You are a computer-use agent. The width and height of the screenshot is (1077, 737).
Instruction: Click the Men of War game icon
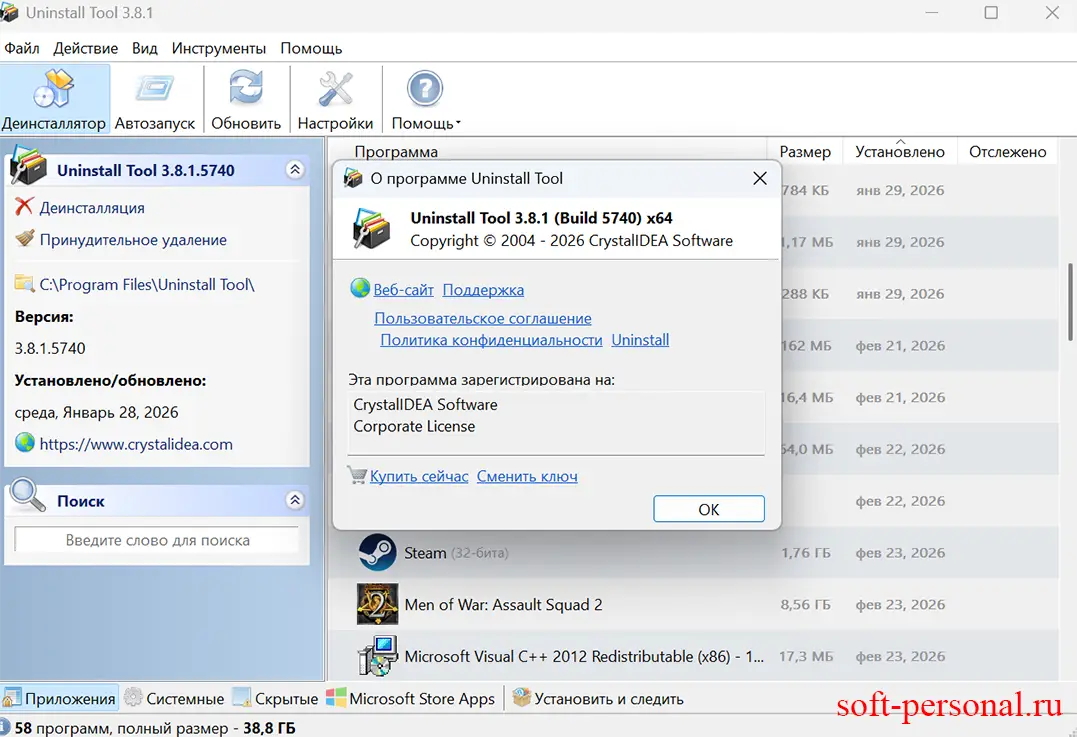377,604
